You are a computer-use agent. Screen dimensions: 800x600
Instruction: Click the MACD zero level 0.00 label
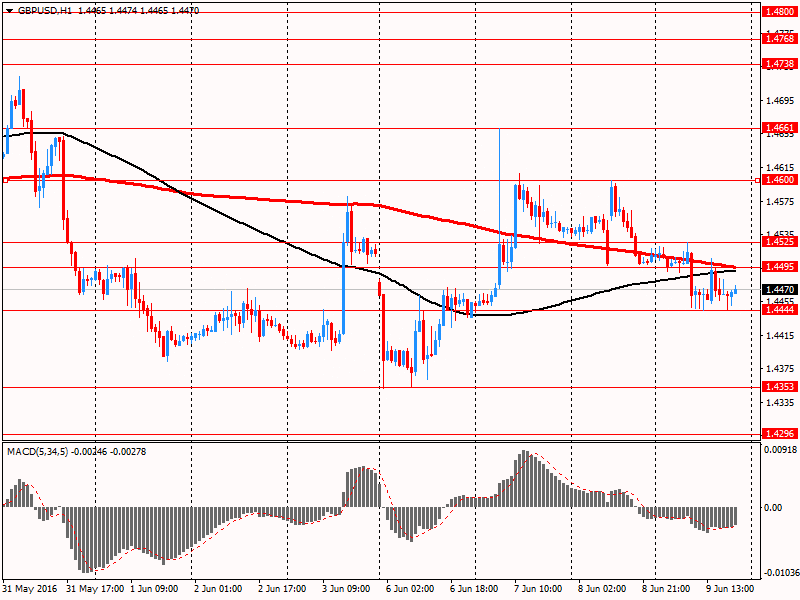(x=773, y=508)
